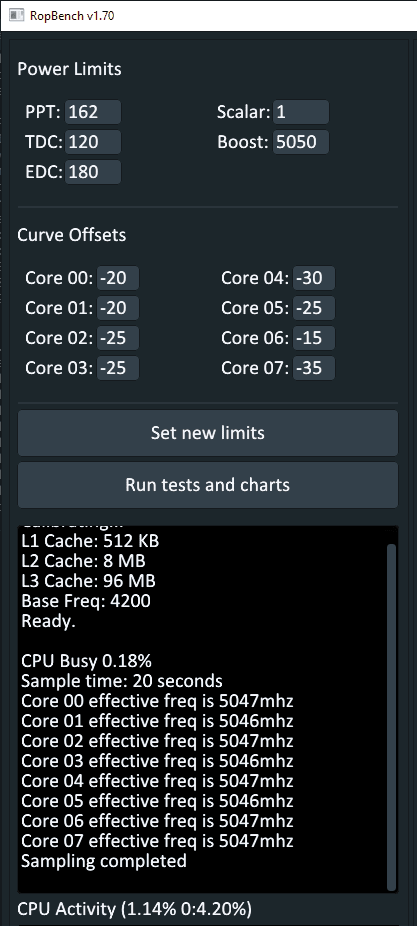
Task: Edit the Core 03 curve offset field
Action: coord(118,369)
